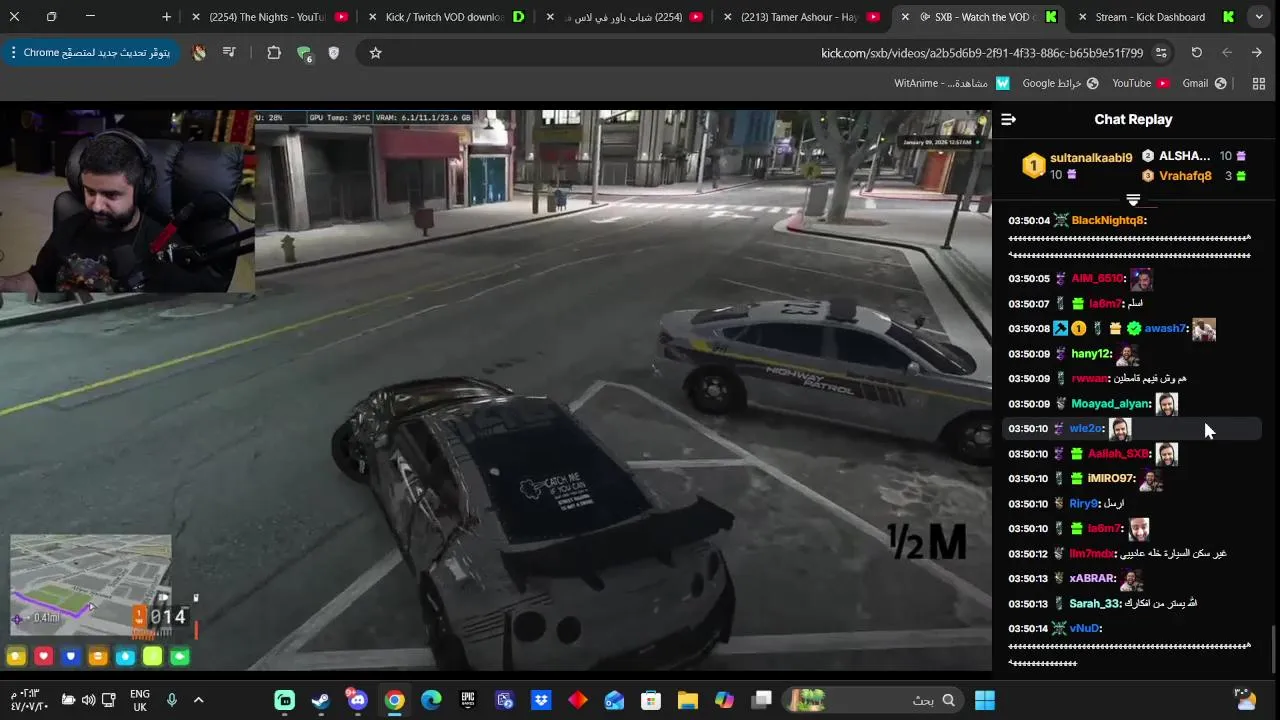Bookmark this page with star icon

(x=375, y=52)
